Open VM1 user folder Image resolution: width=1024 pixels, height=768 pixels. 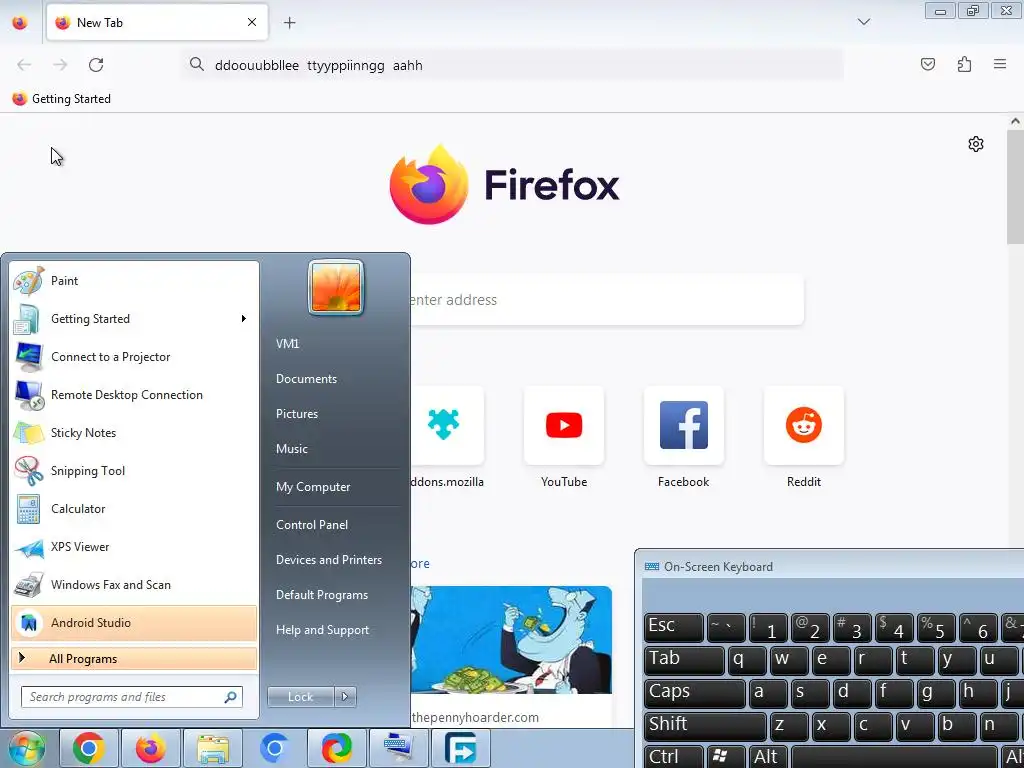pos(287,344)
